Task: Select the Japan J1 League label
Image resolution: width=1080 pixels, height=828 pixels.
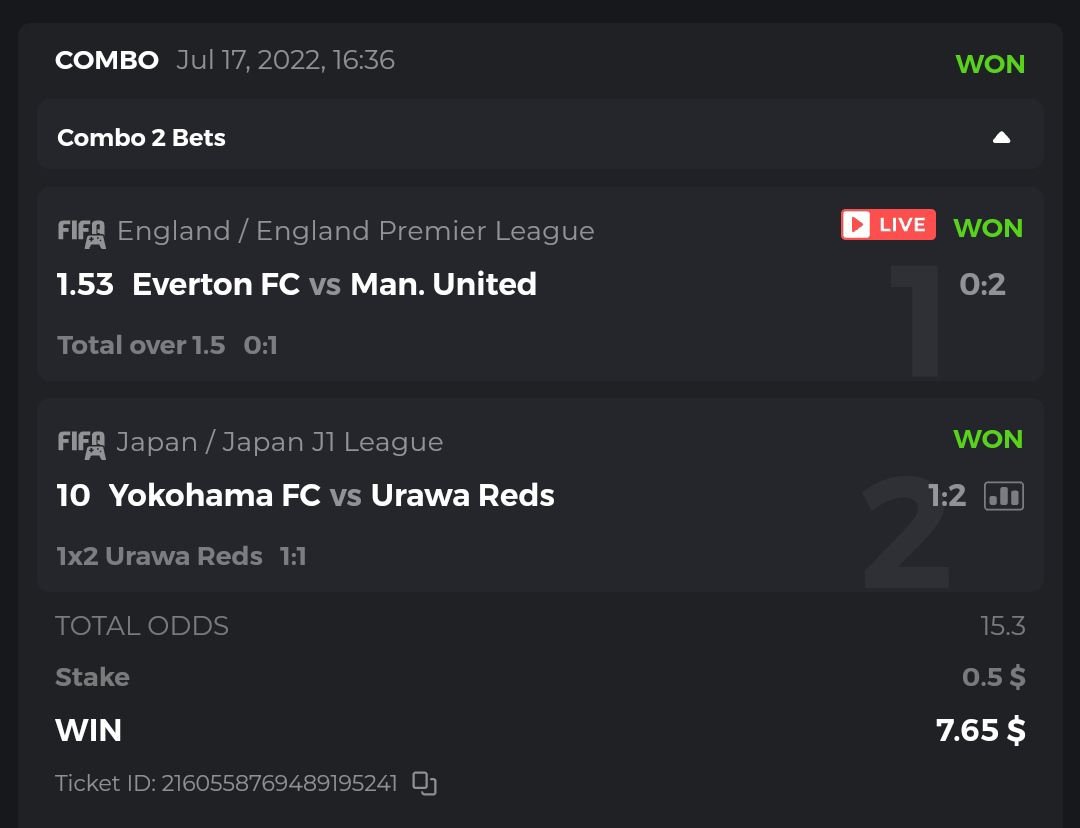Action: 280,443
